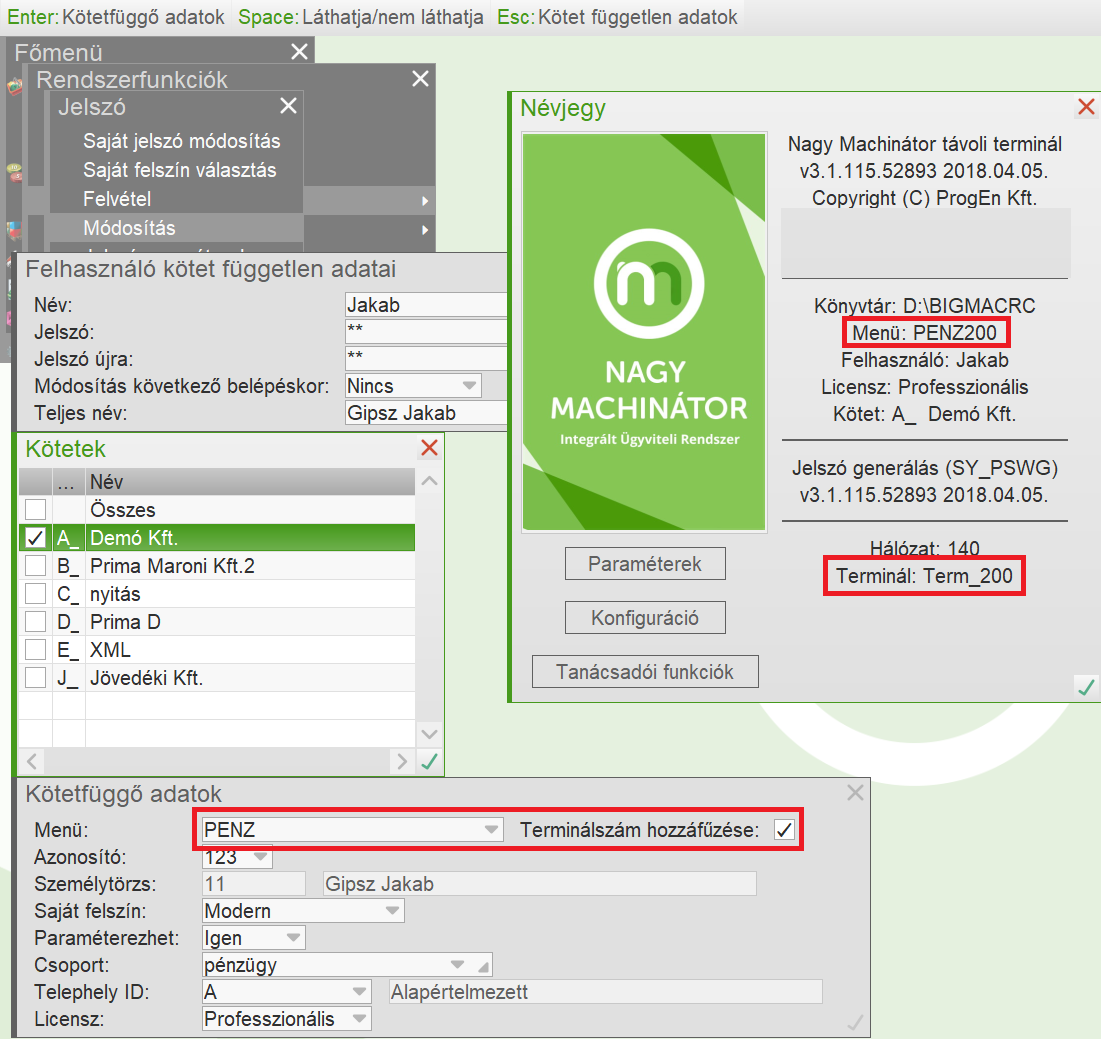
Task: Select the nyitás row name
Action: 115,594
